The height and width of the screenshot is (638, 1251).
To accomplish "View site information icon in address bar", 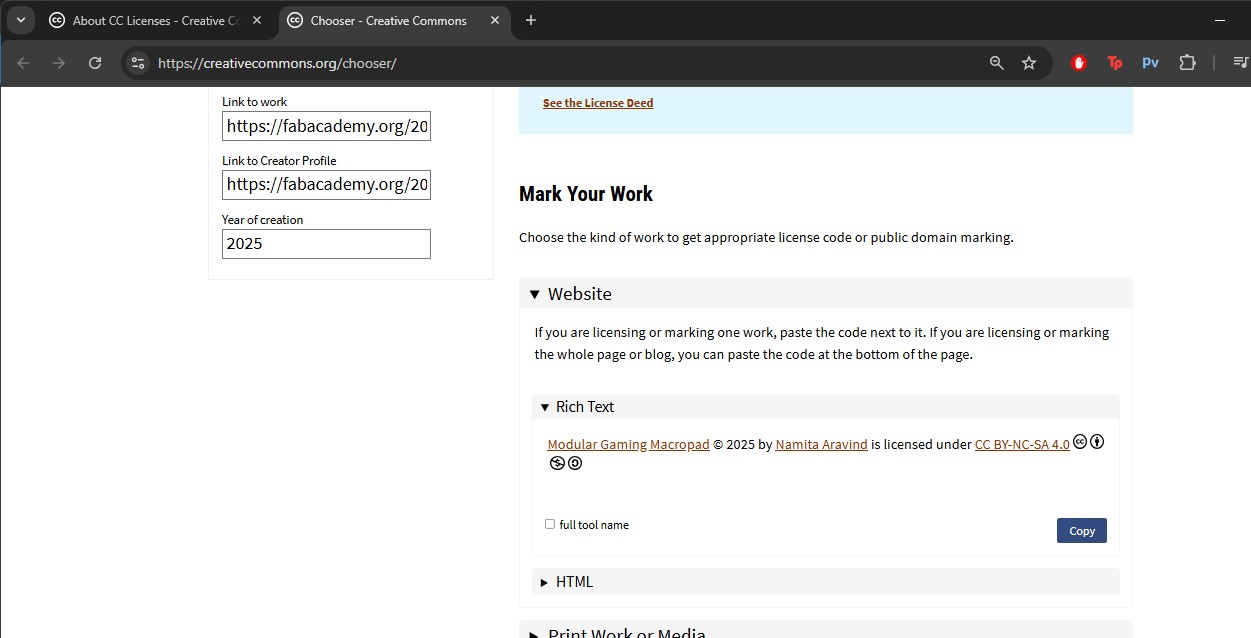I will 138,63.
